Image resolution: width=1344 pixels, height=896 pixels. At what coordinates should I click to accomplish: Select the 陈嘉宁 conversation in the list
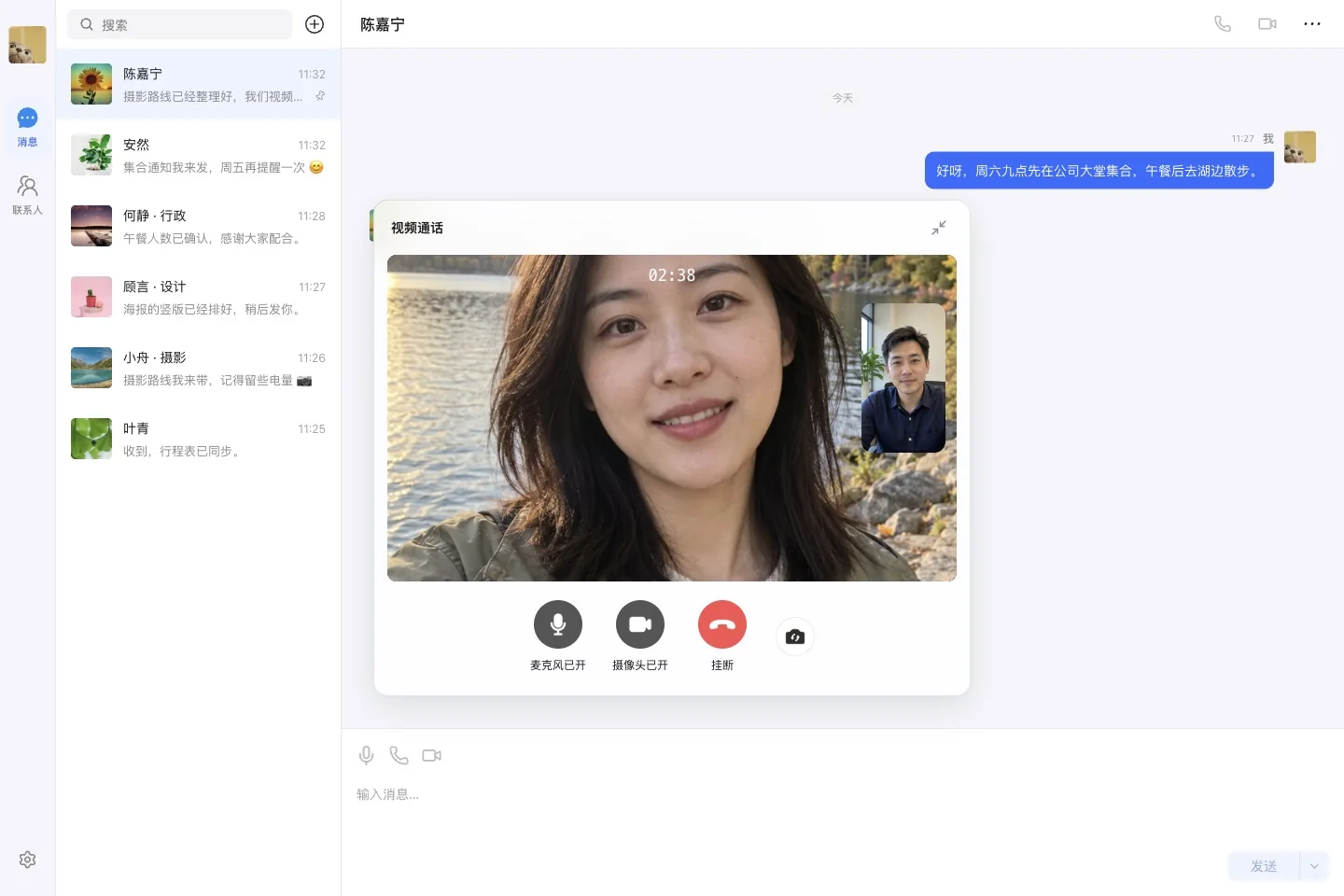198,84
